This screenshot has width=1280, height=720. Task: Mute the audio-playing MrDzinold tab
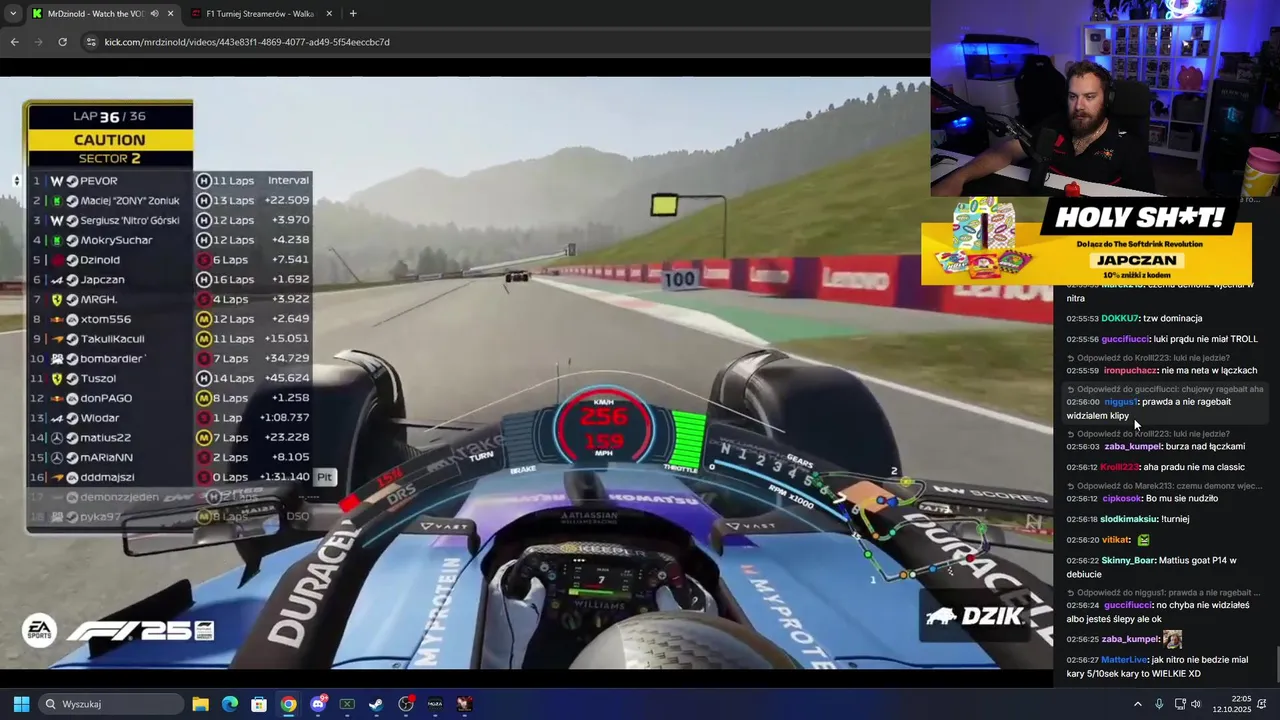(154, 14)
